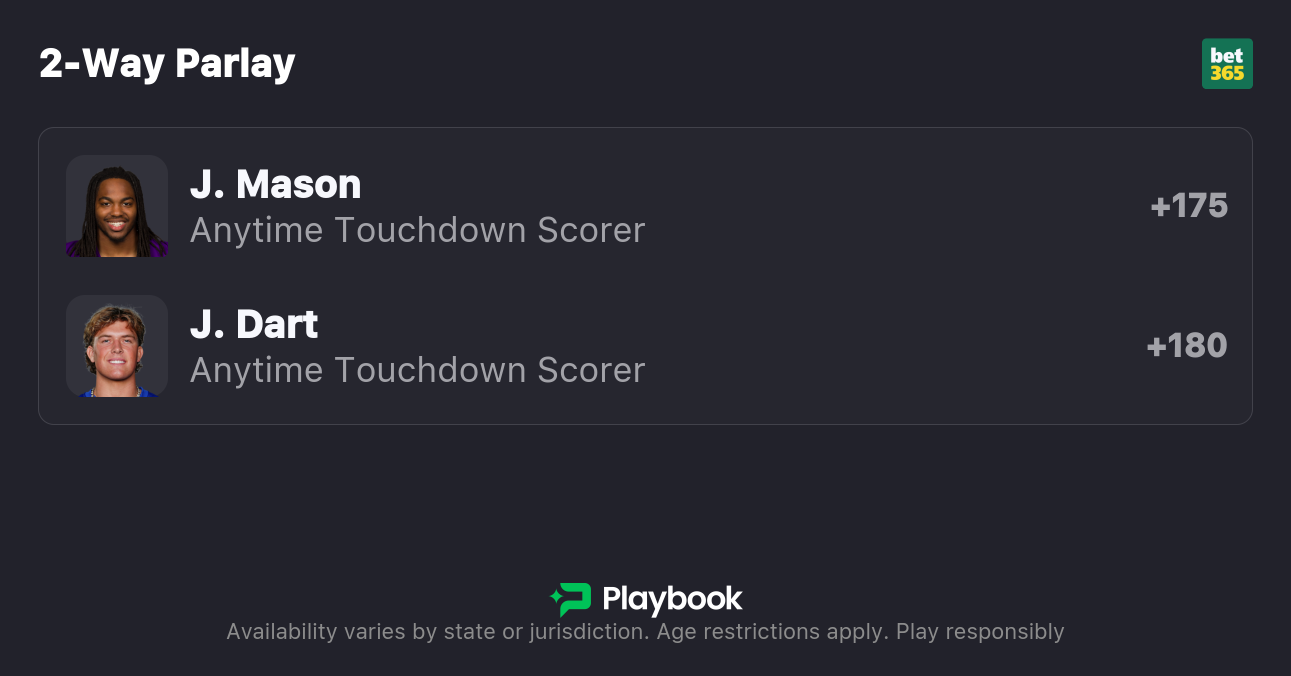Click the +180 odds for J. Dart
1291x676 pixels.
[x=1187, y=346]
